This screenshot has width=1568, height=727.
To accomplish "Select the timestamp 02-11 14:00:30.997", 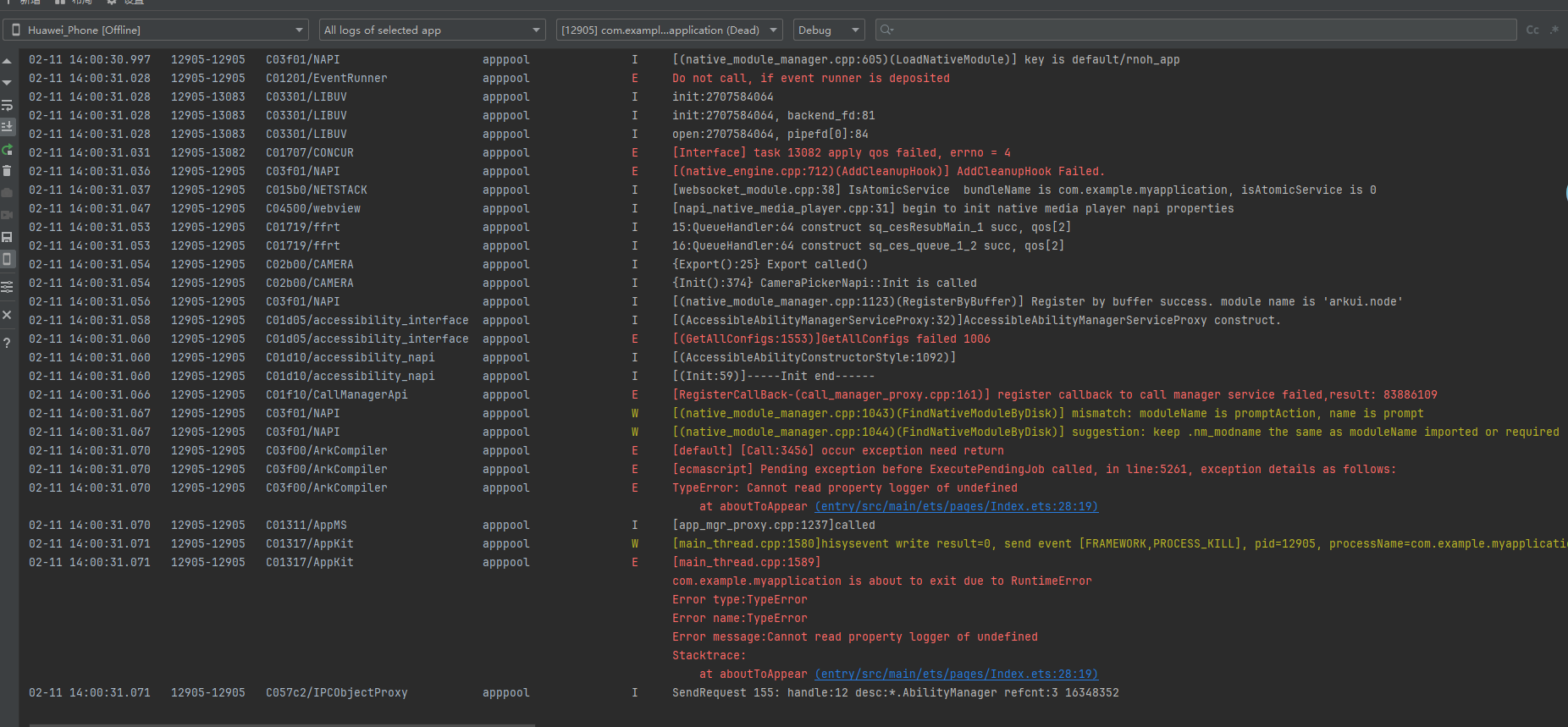I will 89,59.
